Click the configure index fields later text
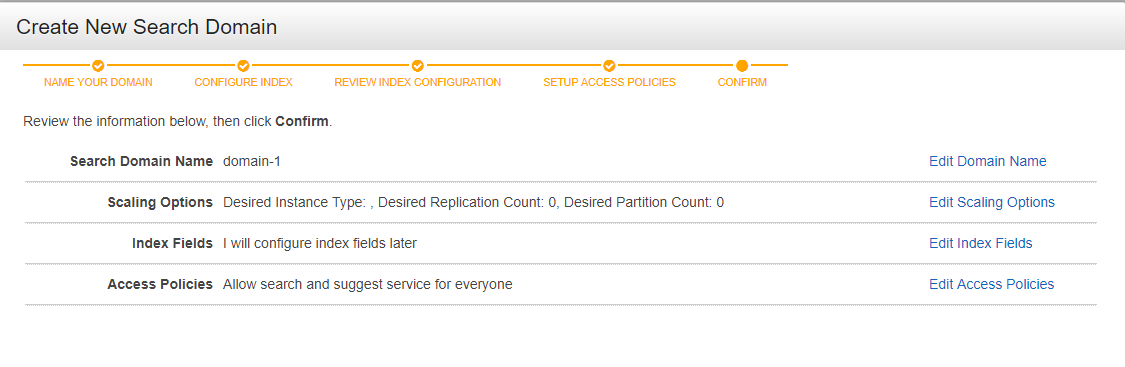This screenshot has height=367, width=1125. click(320, 244)
